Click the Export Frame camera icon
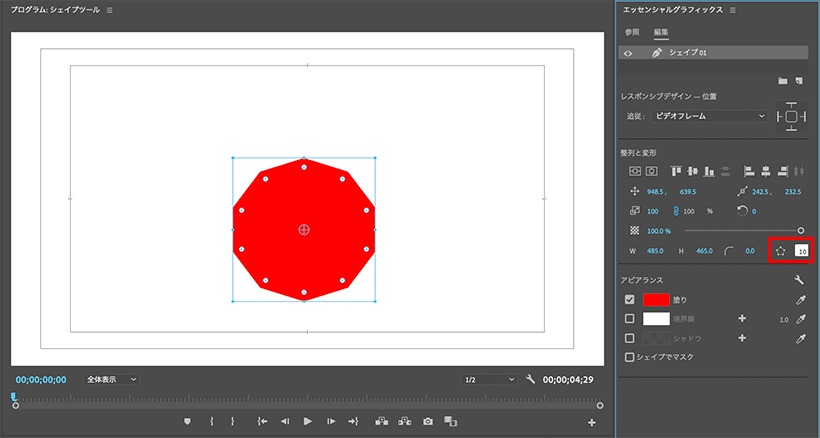 pyautogui.click(x=428, y=421)
